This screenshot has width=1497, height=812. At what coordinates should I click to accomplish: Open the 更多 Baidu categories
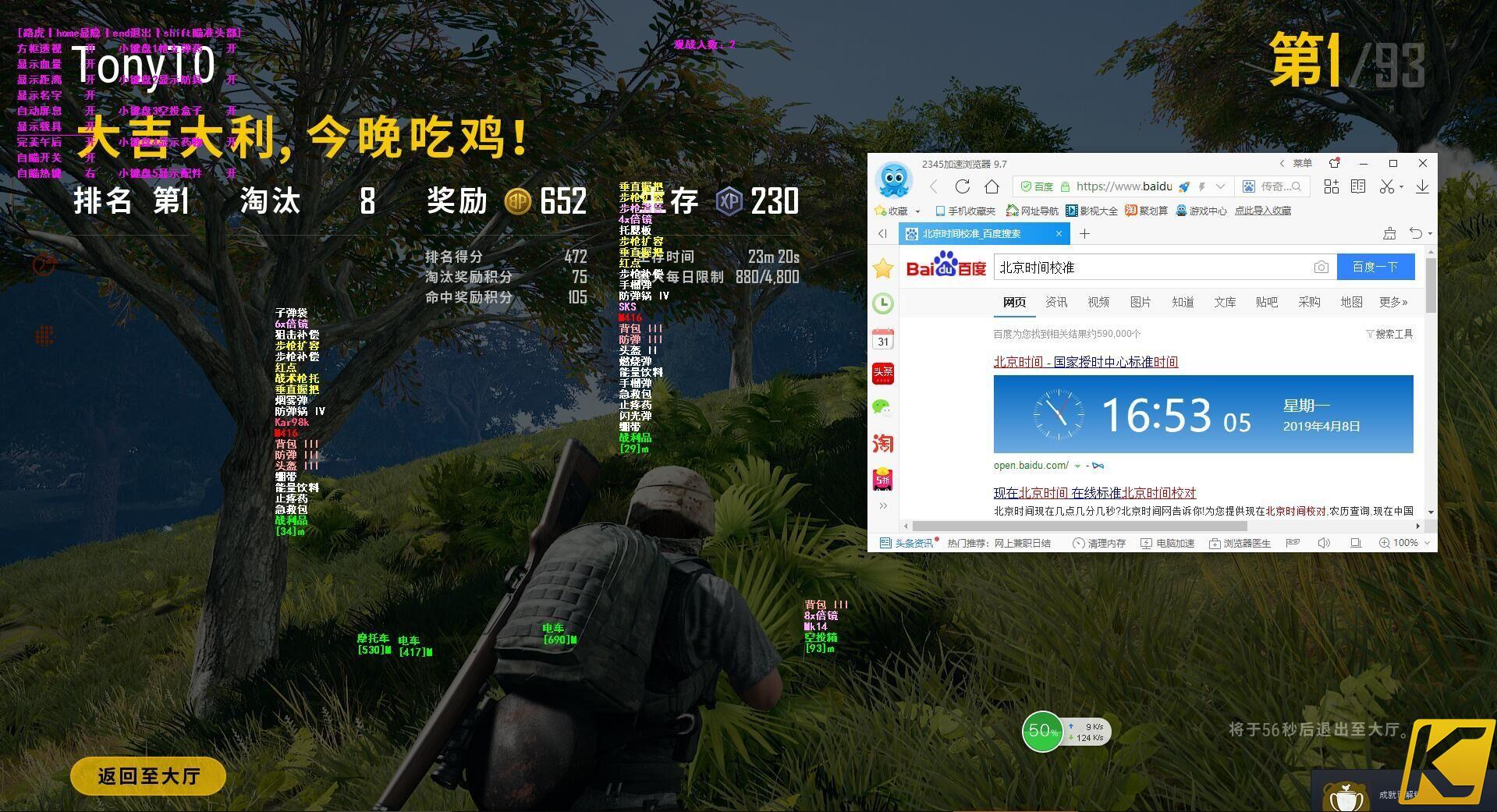point(1393,302)
